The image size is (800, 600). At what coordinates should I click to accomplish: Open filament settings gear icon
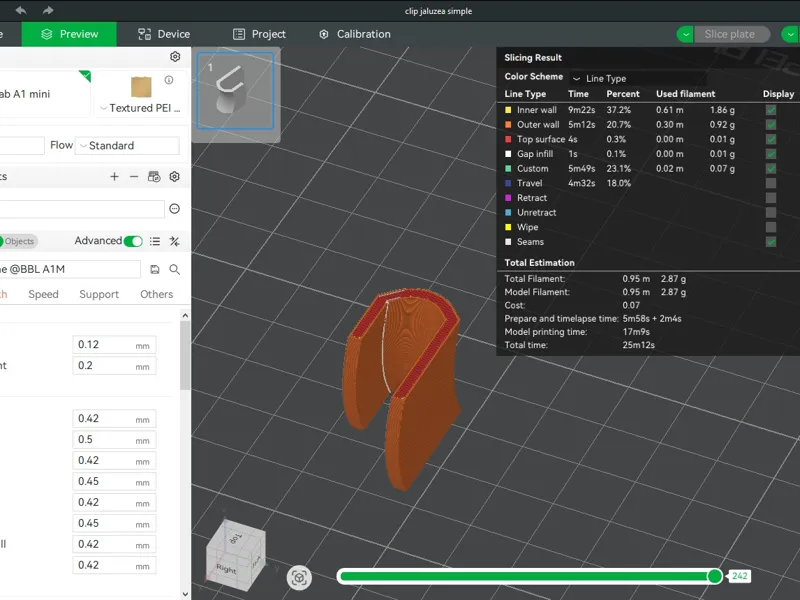[174, 177]
